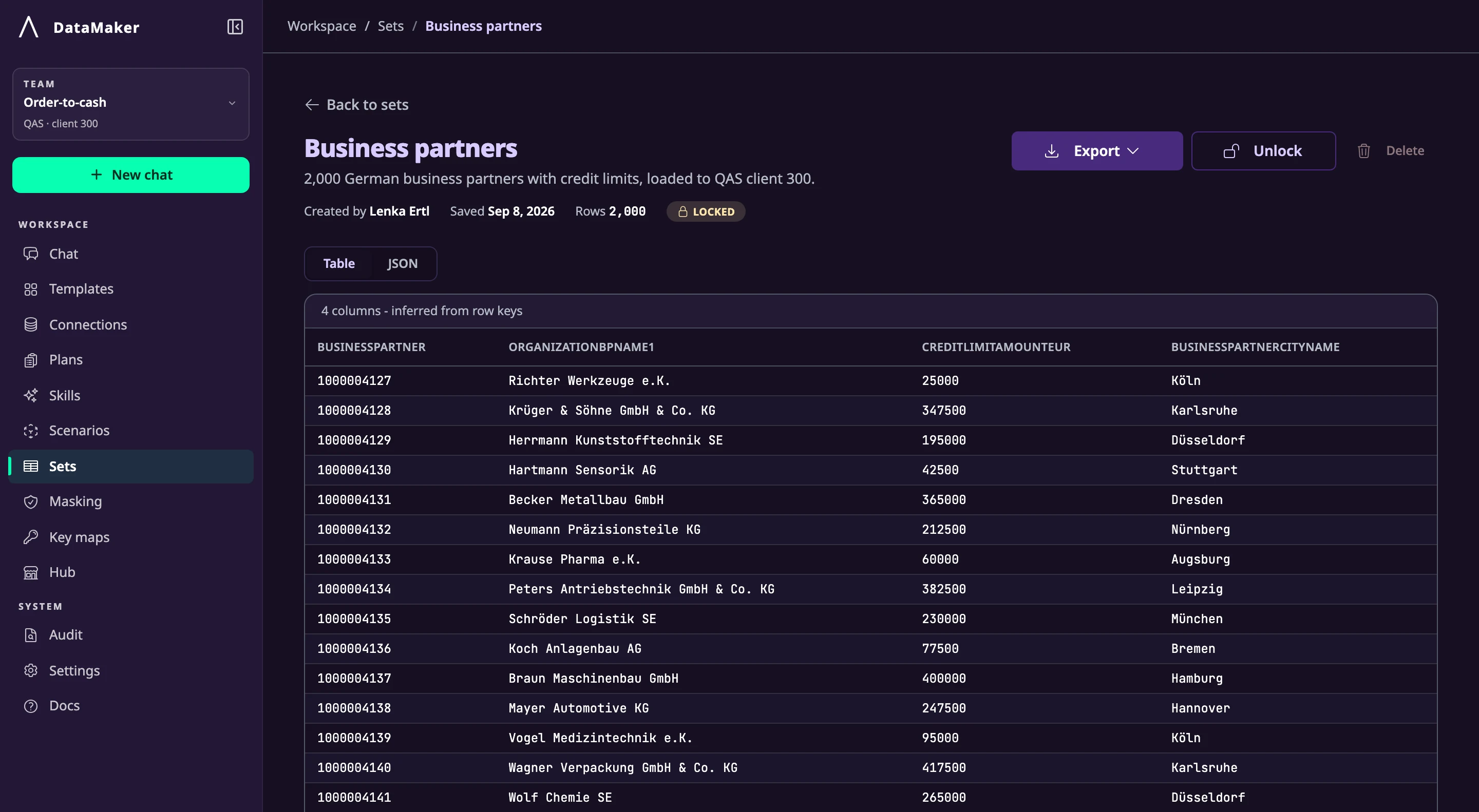Select credit limit cell 42500
The image size is (1479, 812).
pos(940,470)
